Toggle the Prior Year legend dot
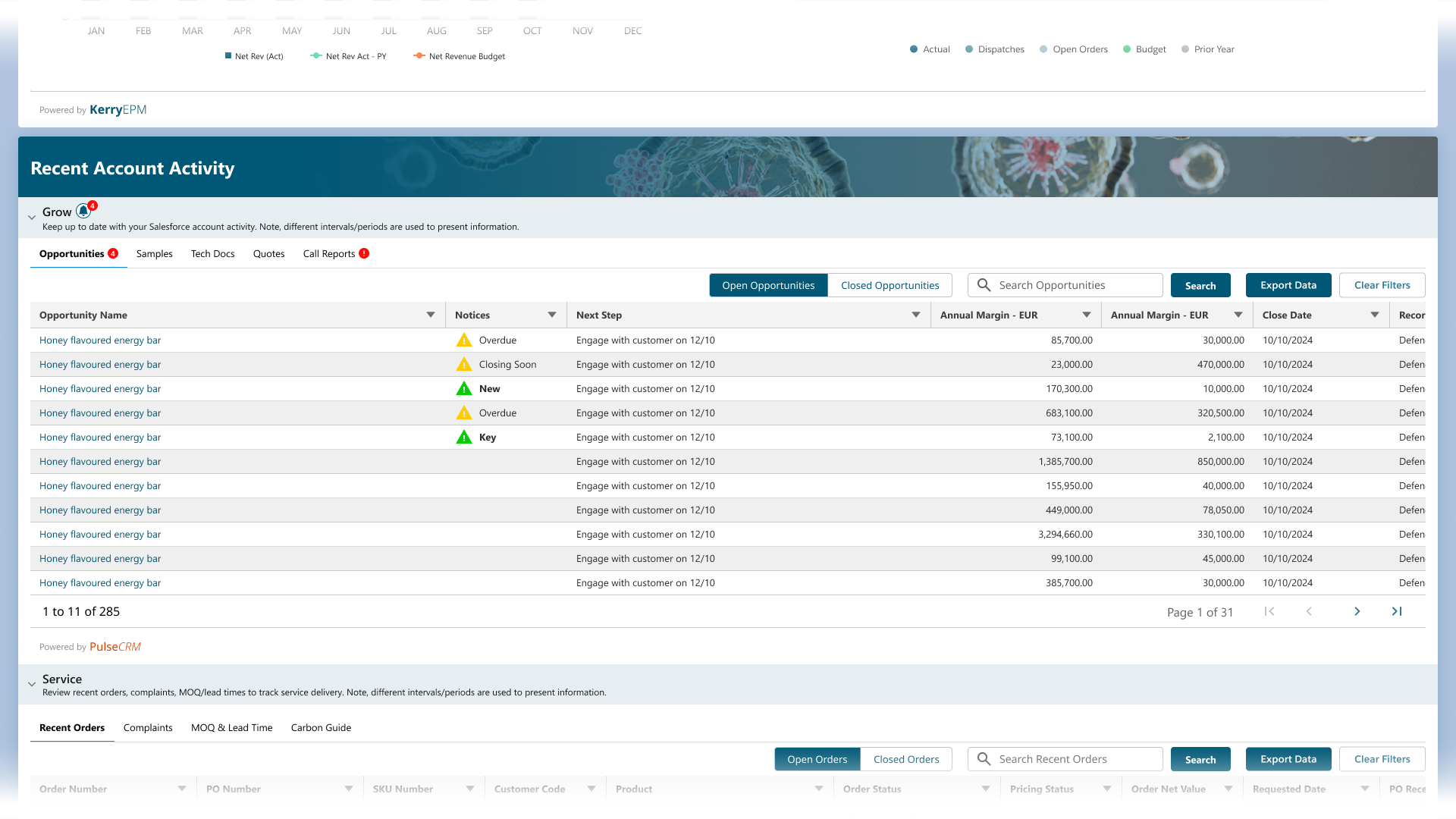Image resolution: width=1456 pixels, height=819 pixels. click(1185, 49)
